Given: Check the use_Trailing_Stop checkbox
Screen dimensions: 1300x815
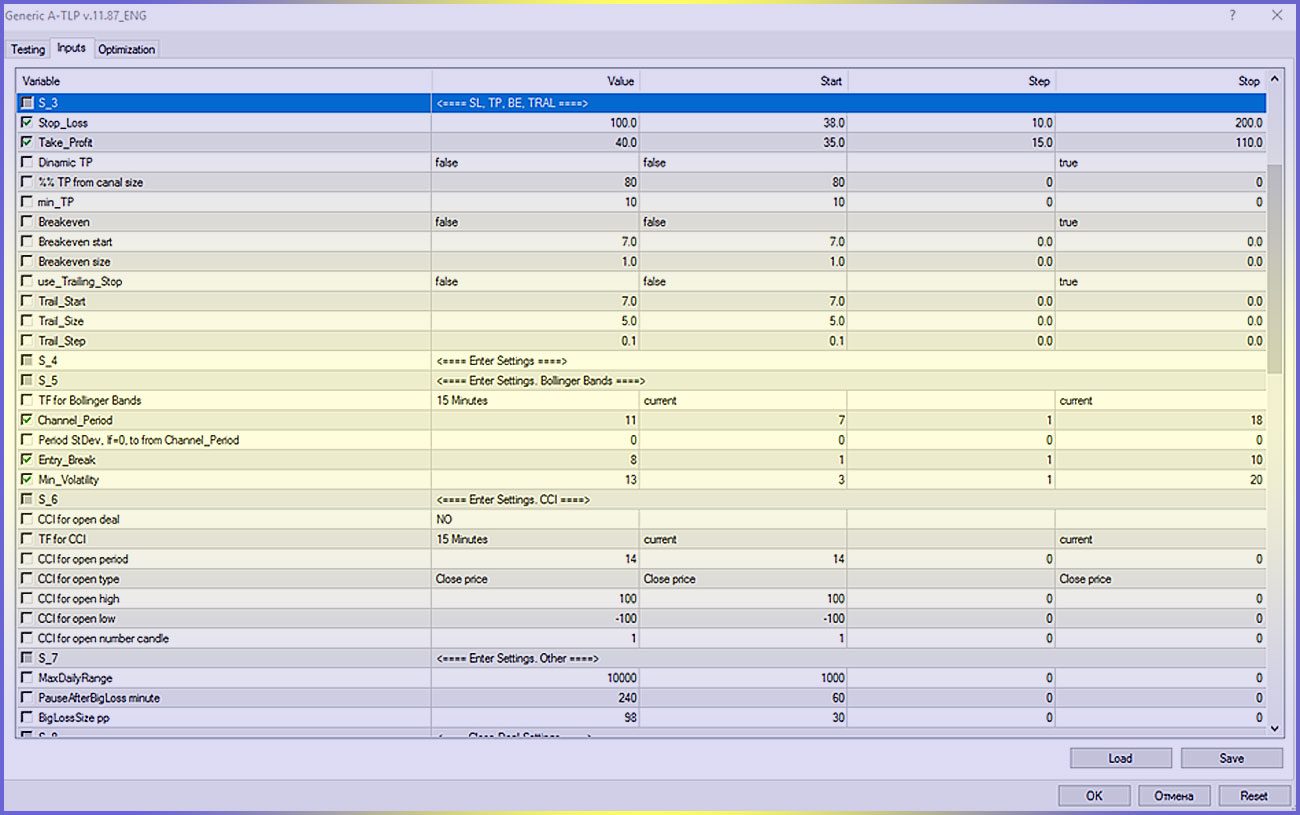Looking at the screenshot, I should point(27,282).
